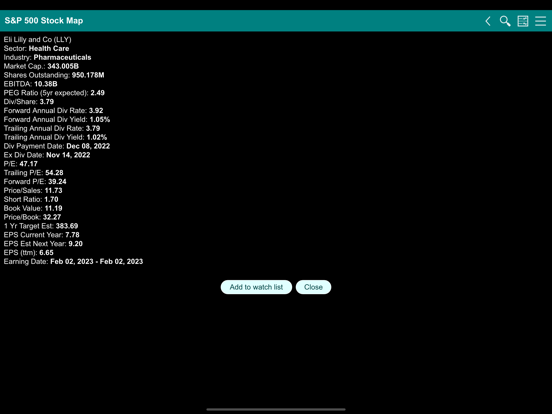The width and height of the screenshot is (552, 414).
Task: Tap the home indicator bar
Action: coord(276,409)
